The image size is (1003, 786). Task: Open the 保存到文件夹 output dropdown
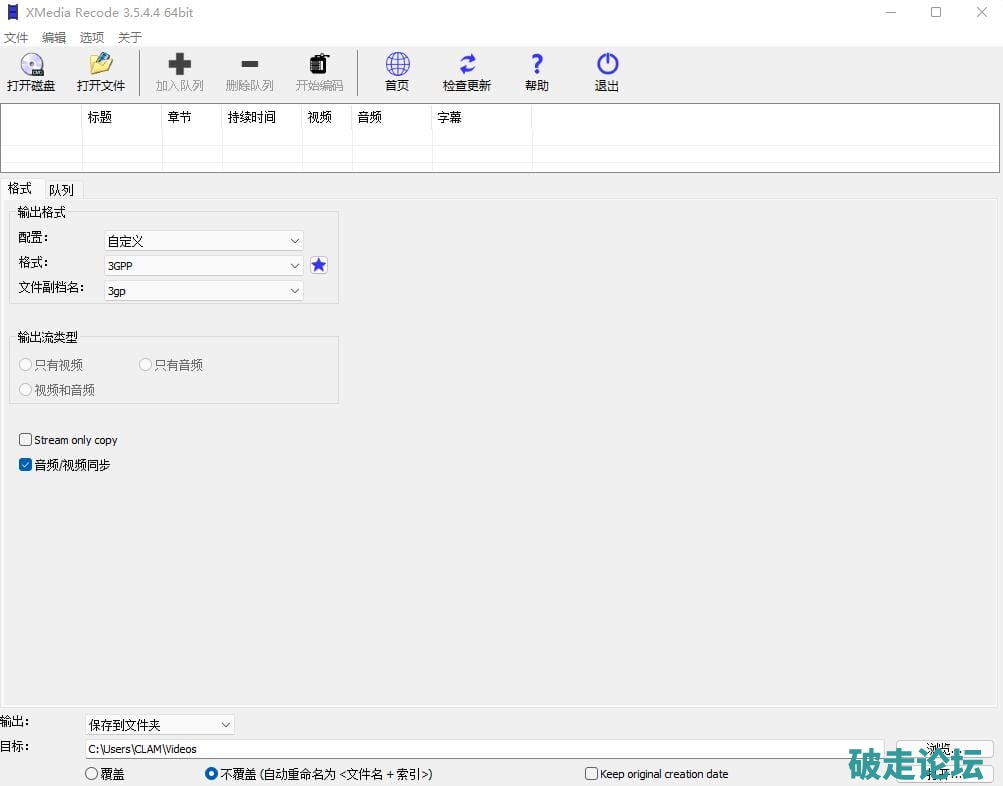pyautogui.click(x=160, y=724)
